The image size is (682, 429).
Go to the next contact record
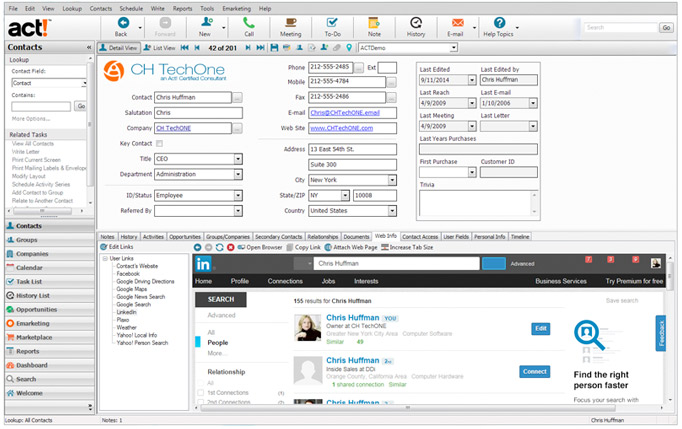(248, 48)
